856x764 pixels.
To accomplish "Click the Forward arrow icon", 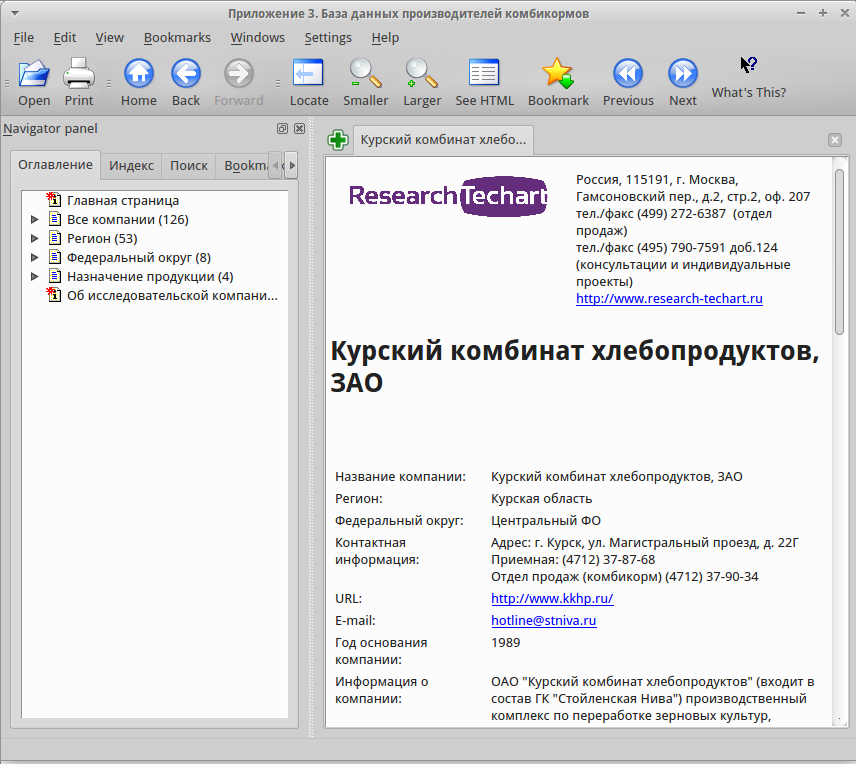I will (x=239, y=74).
